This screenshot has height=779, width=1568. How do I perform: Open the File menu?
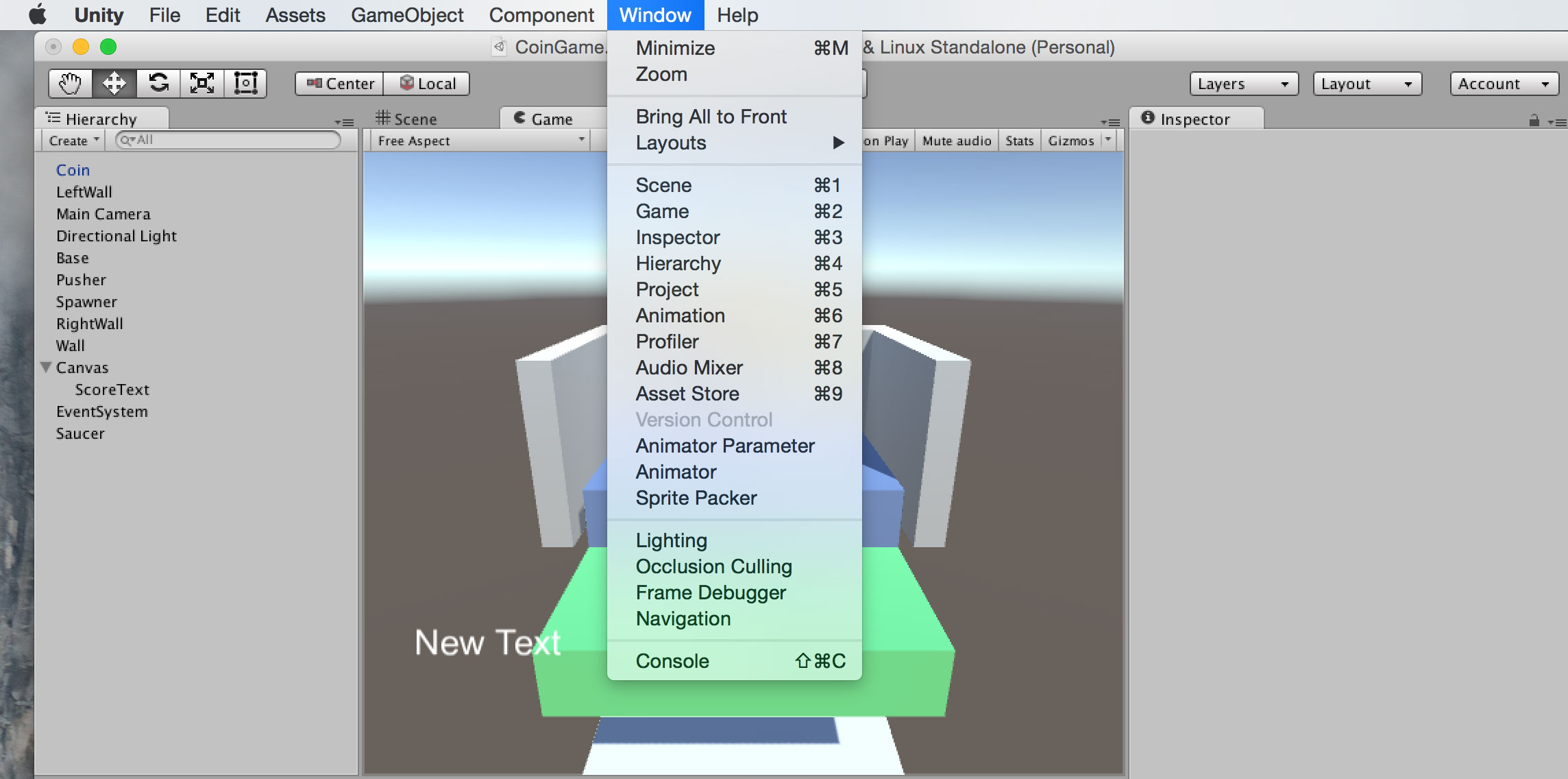[x=164, y=14]
